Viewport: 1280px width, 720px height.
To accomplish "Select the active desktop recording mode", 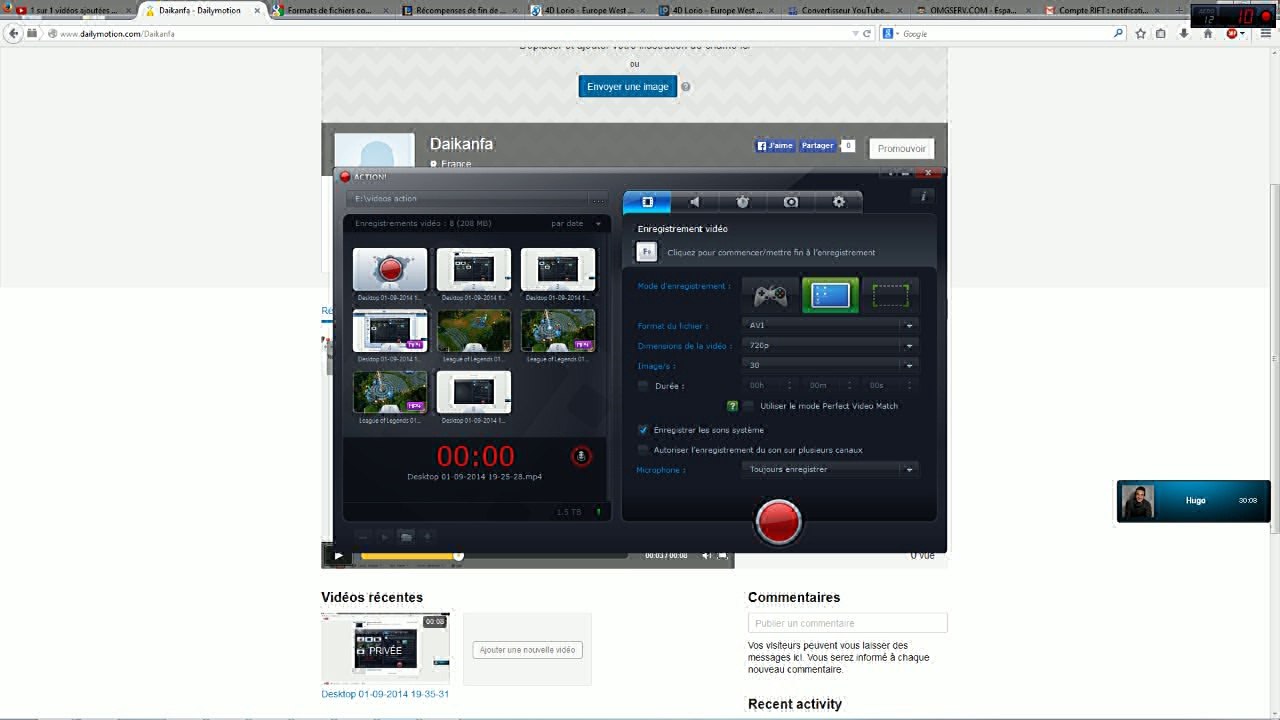I will tap(830, 295).
